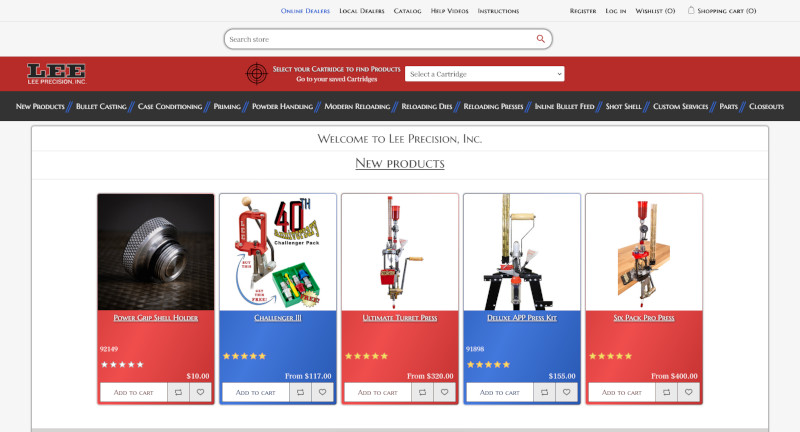Wishlist heart for Ultimate Turret Press
800x432 pixels.
point(444,392)
